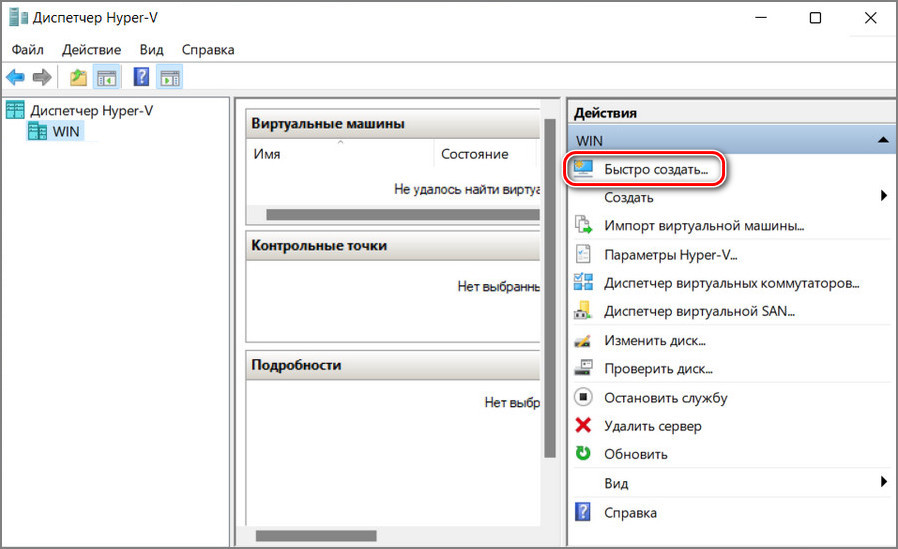Click the Действия pane title
The image size is (898, 549).
[605, 113]
